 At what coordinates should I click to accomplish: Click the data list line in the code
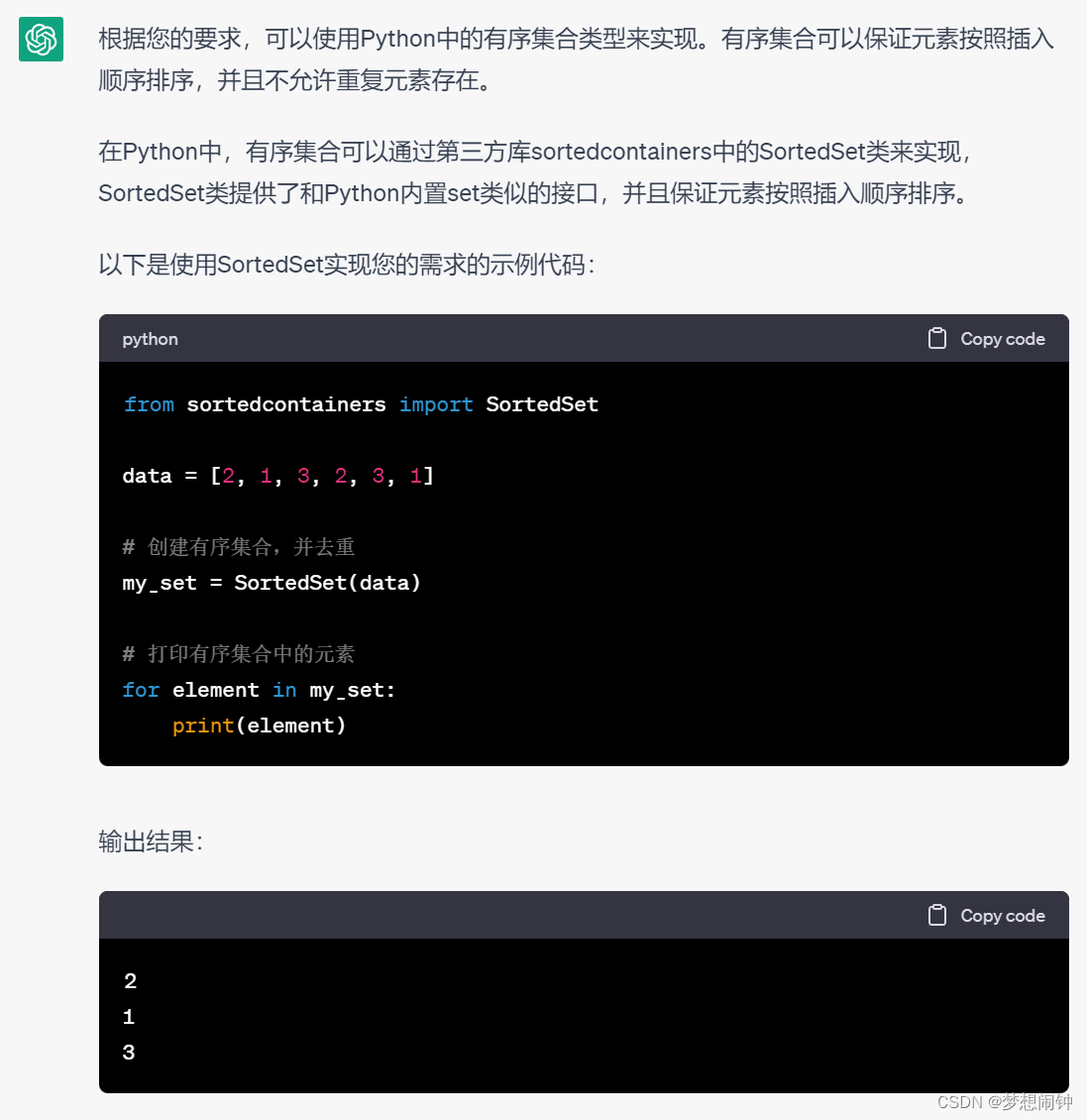(277, 475)
